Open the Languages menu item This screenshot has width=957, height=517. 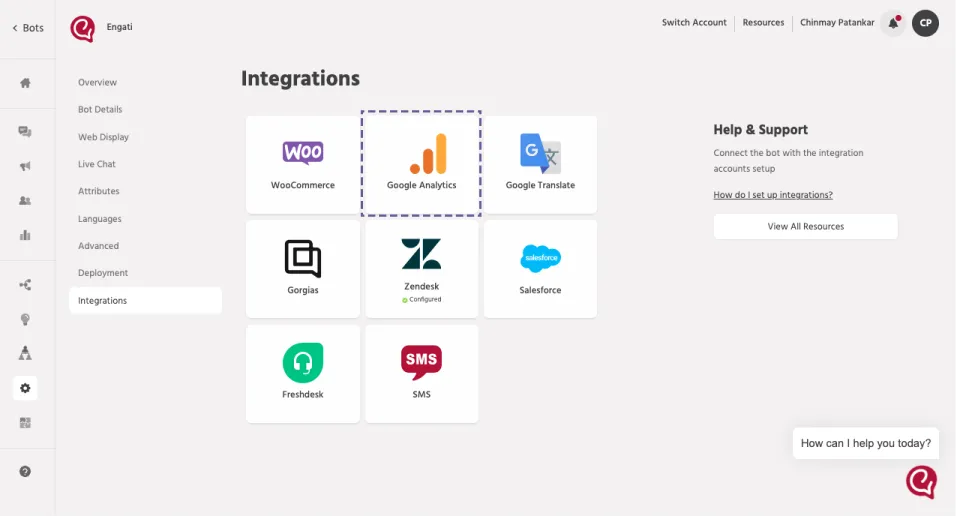pos(99,219)
